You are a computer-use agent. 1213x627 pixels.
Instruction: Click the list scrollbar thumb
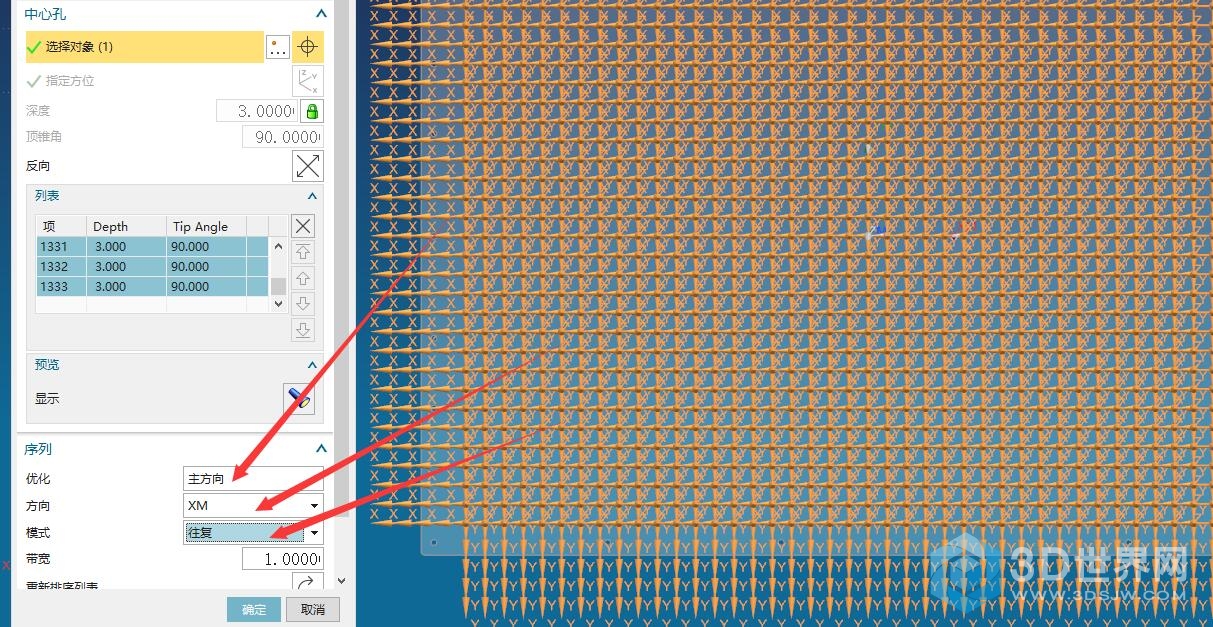[278, 285]
